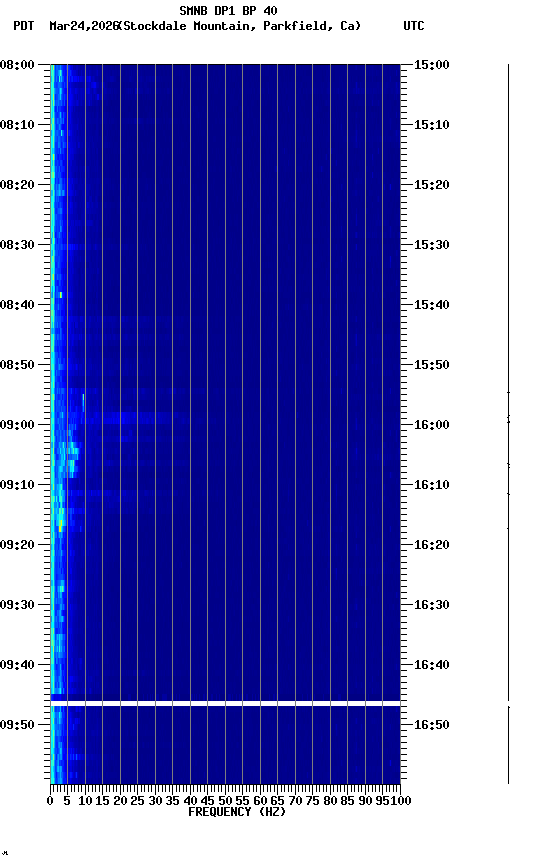Click the 15:40 UTC time label
552x864 pixels.
coord(432,305)
